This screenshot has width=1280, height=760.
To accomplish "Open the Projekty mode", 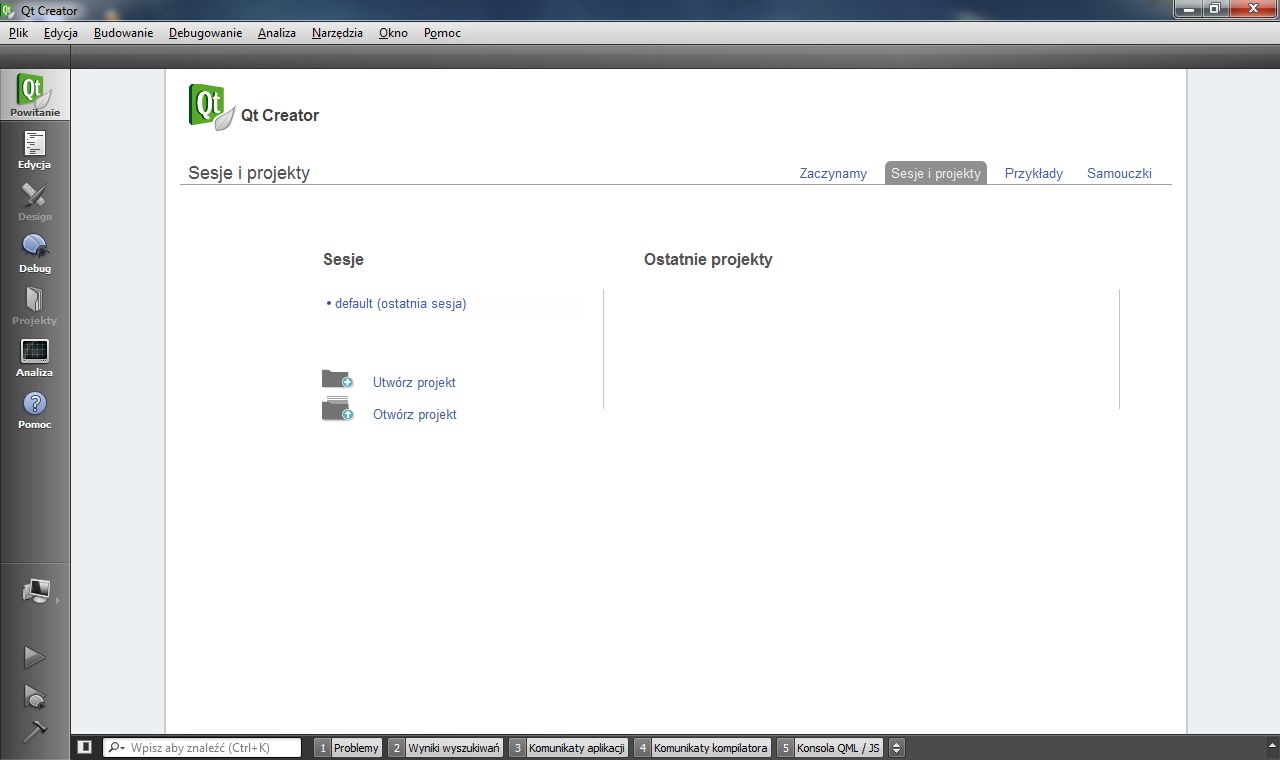I will click(x=35, y=305).
